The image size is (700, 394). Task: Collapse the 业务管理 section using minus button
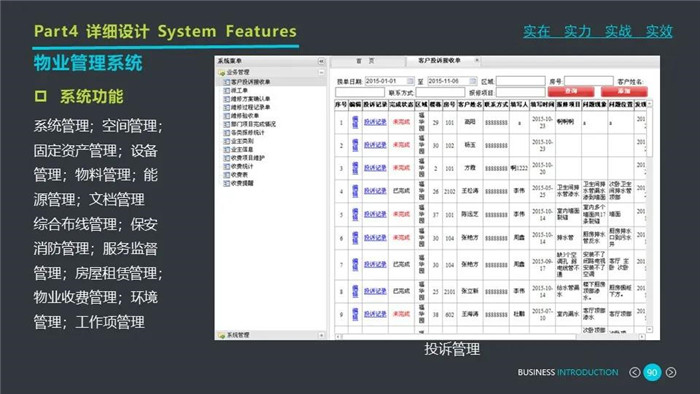point(321,72)
